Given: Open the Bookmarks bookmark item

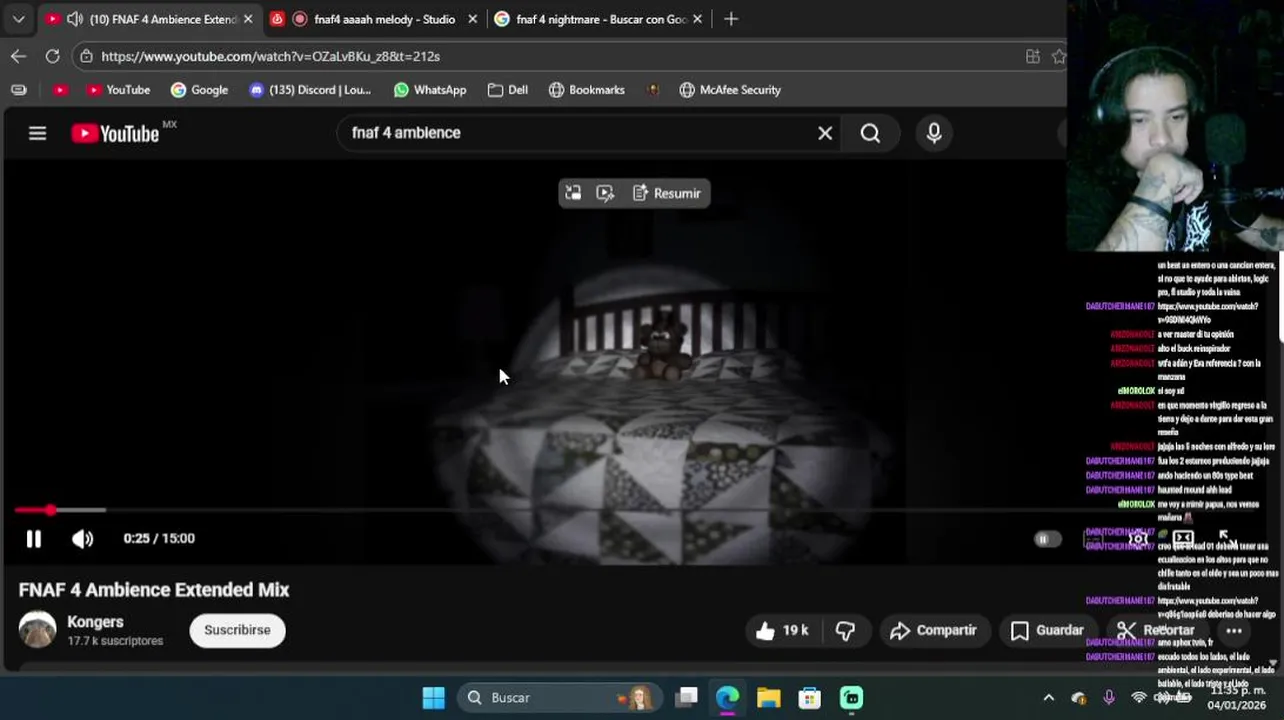Looking at the screenshot, I should click(587, 90).
